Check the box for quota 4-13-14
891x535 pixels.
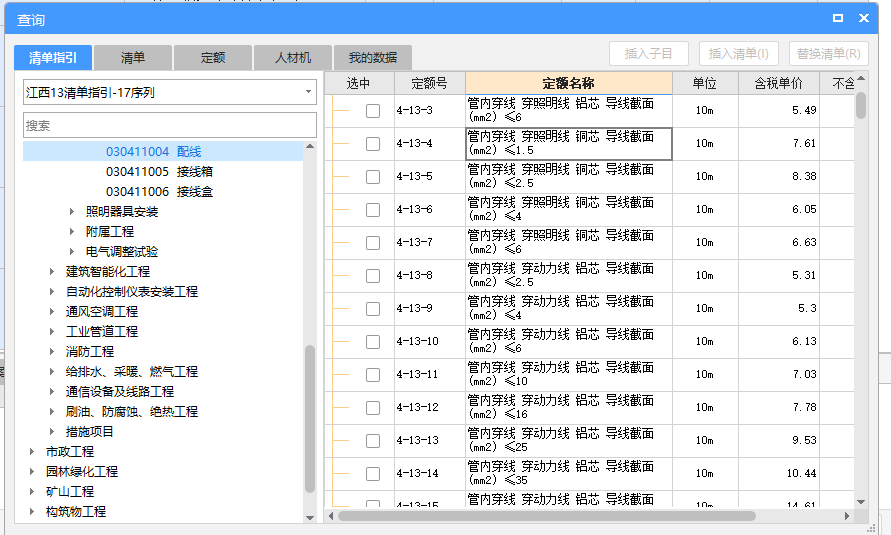tap(373, 473)
